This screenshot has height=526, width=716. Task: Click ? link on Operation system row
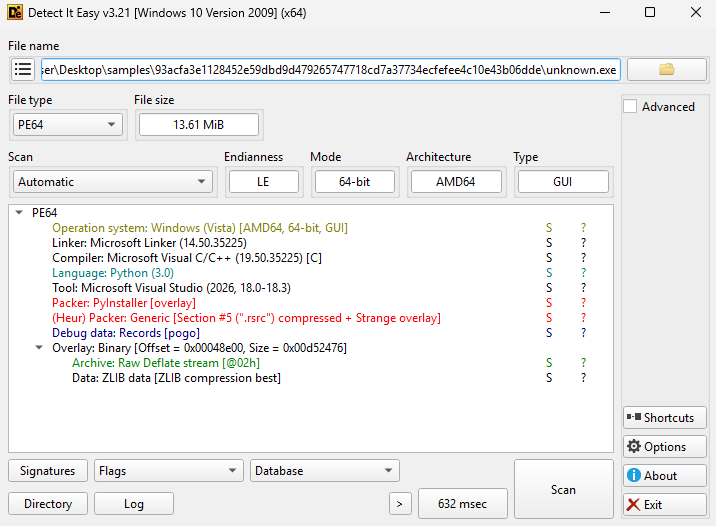tap(583, 227)
